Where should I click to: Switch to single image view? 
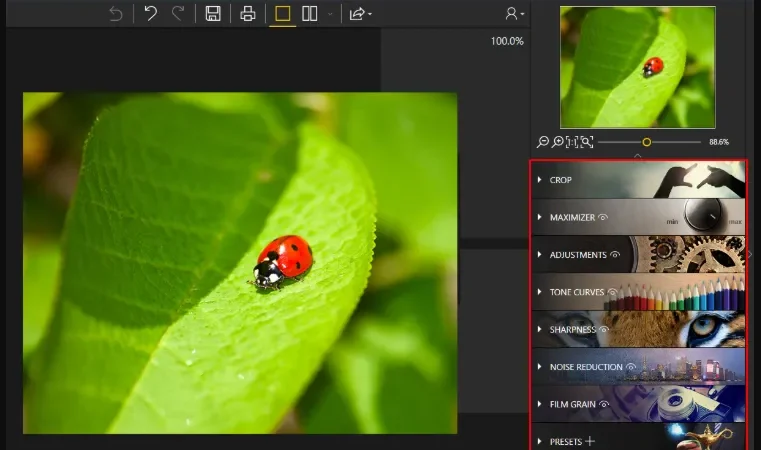pyautogui.click(x=282, y=14)
